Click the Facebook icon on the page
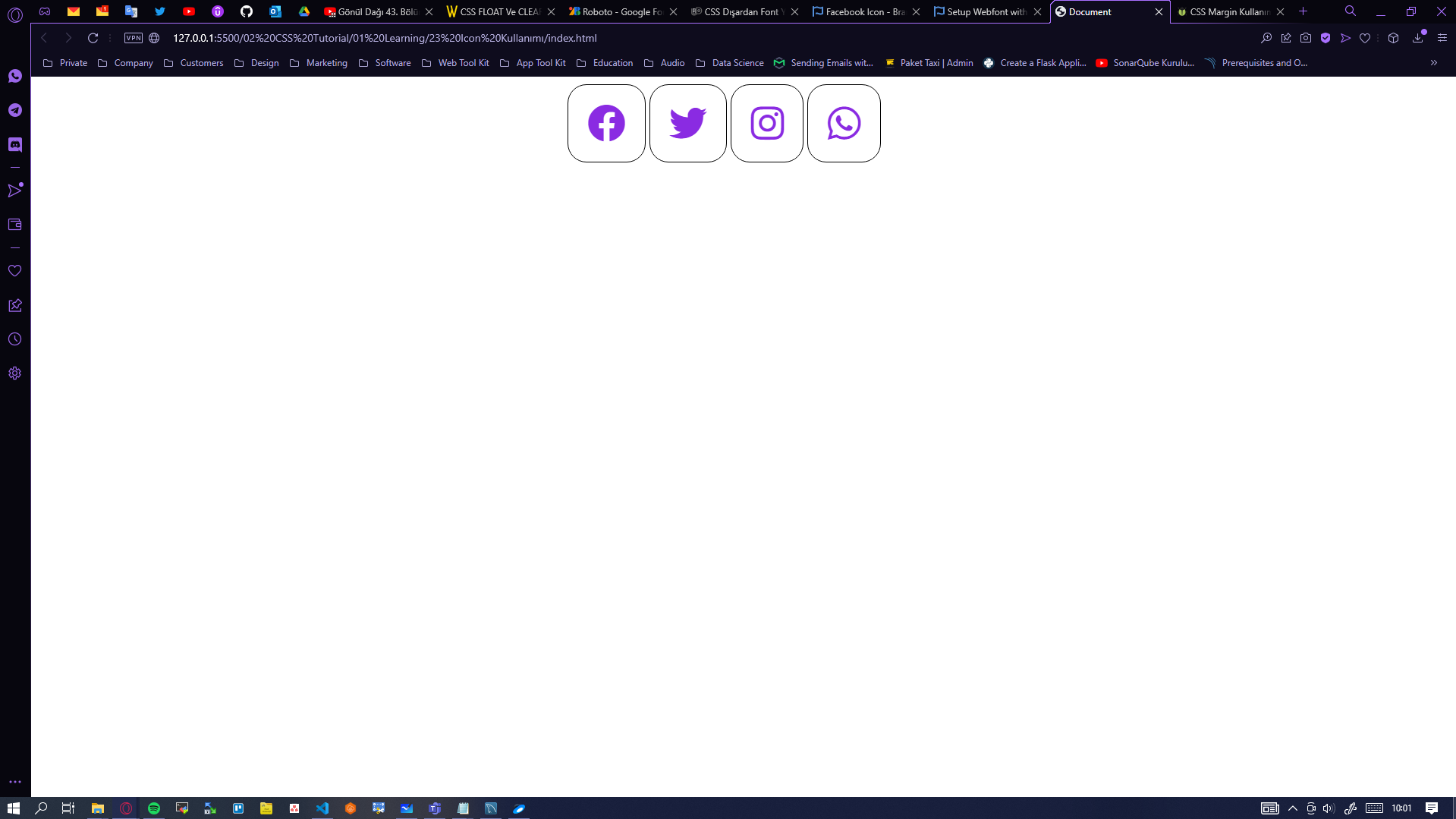The image size is (1456, 819). [x=606, y=123]
